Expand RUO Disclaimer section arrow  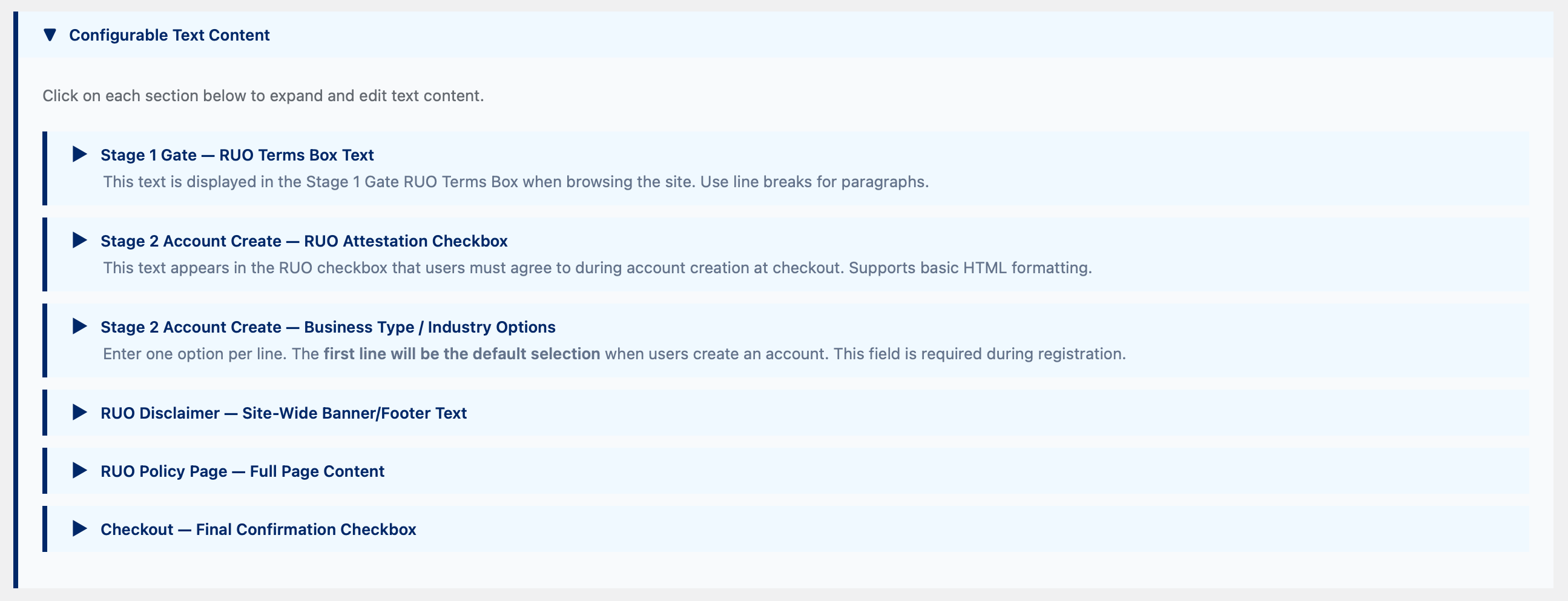79,412
